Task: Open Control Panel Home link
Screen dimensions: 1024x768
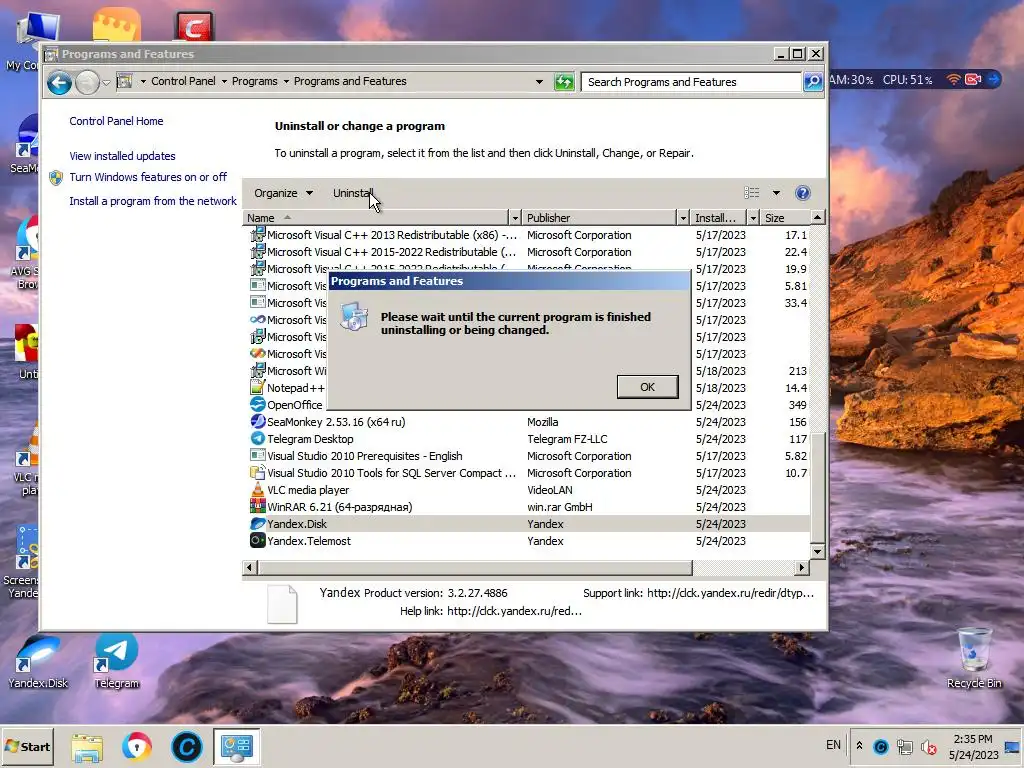Action: click(x=116, y=121)
